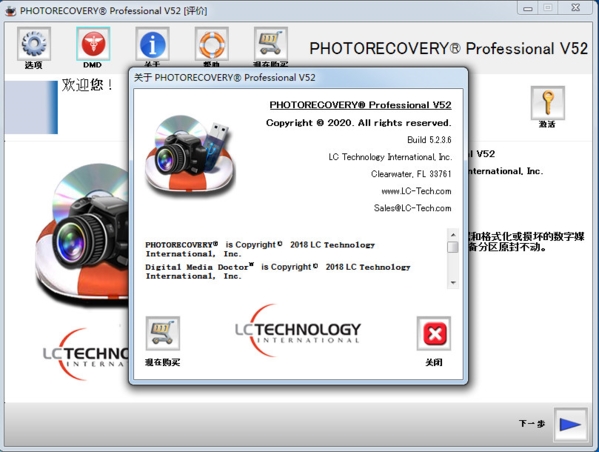Click the main window app icon

[10, 11]
